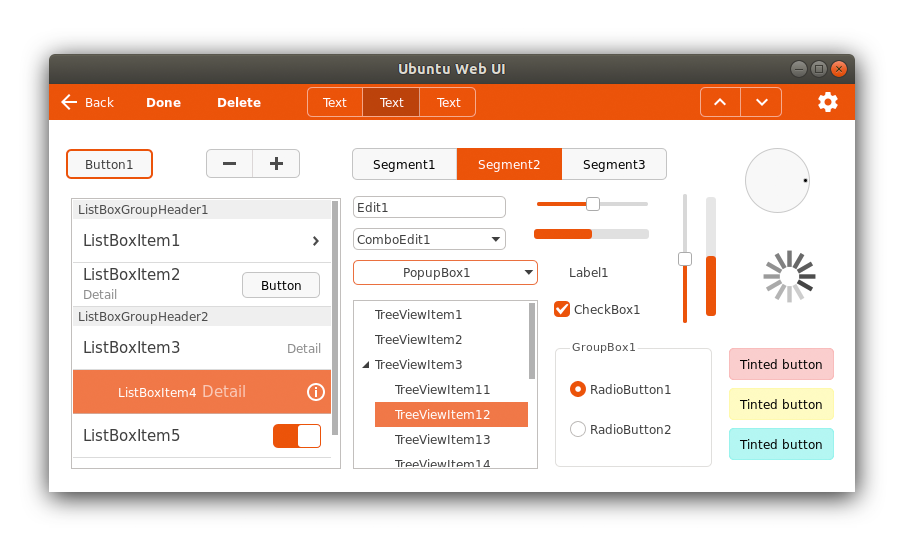
Task: Select TreeViewItem11
Action: pos(442,390)
